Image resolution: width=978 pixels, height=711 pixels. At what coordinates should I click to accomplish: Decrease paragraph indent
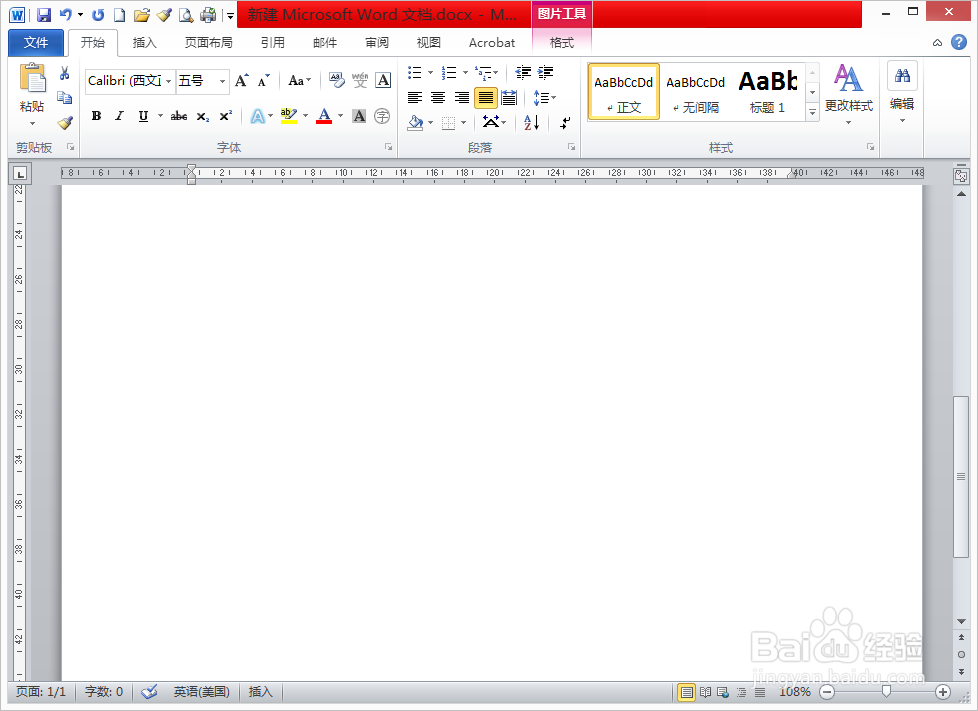(x=523, y=73)
